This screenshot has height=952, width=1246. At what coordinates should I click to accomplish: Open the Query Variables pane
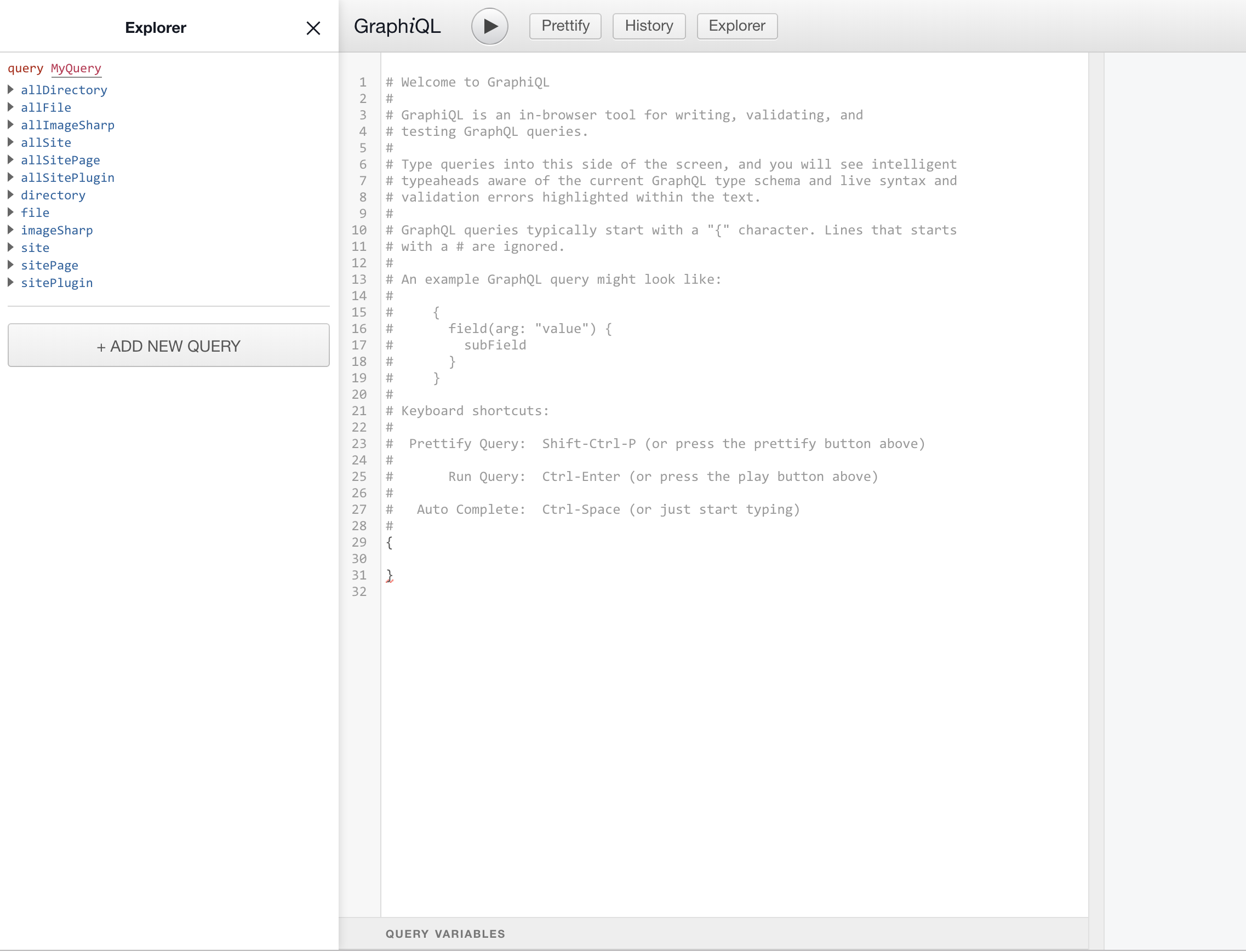713,934
